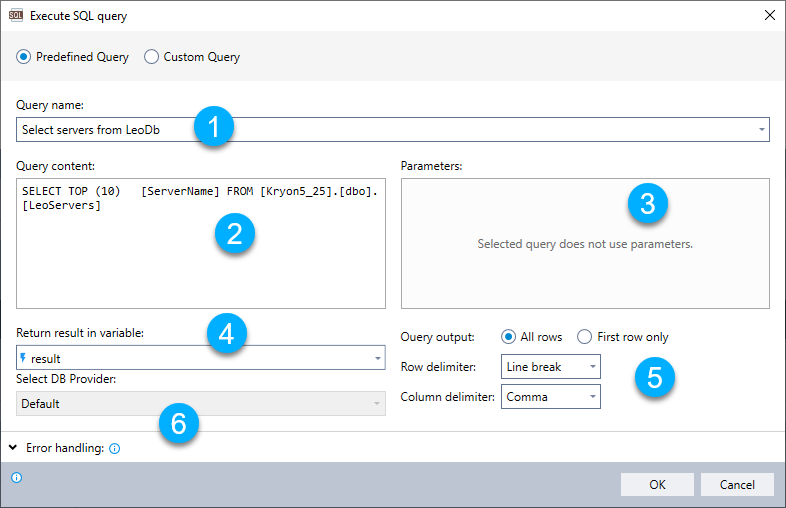Click the blue number 1 callout badge
This screenshot has height=508, width=786.
point(212,129)
